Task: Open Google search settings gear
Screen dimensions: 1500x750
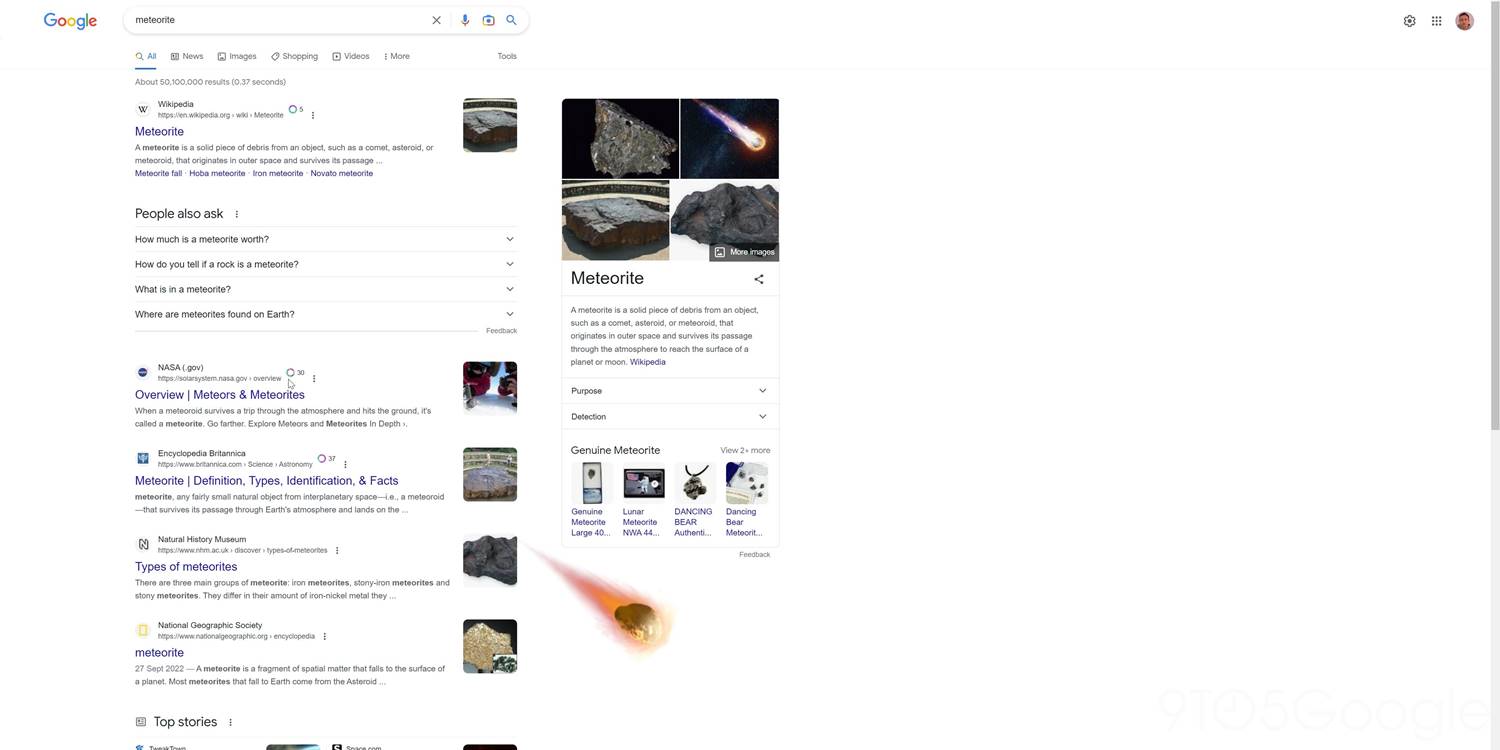Action: pos(1409,20)
